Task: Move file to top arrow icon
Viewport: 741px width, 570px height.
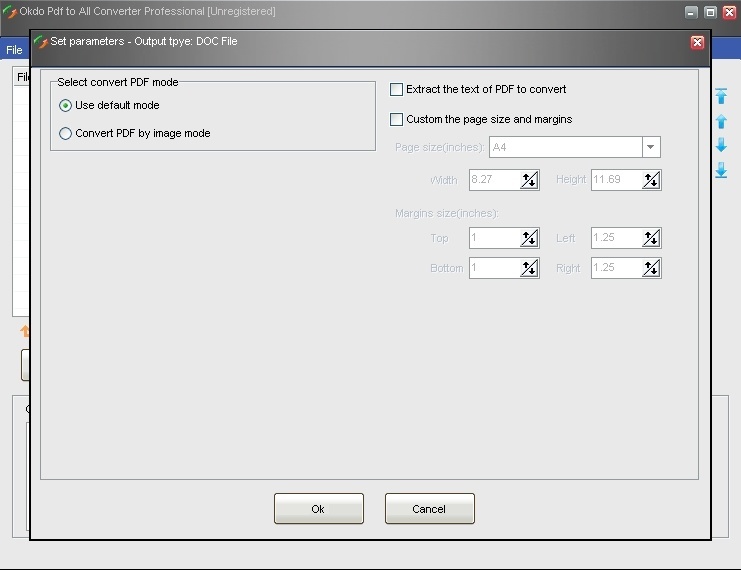Action: click(721, 96)
